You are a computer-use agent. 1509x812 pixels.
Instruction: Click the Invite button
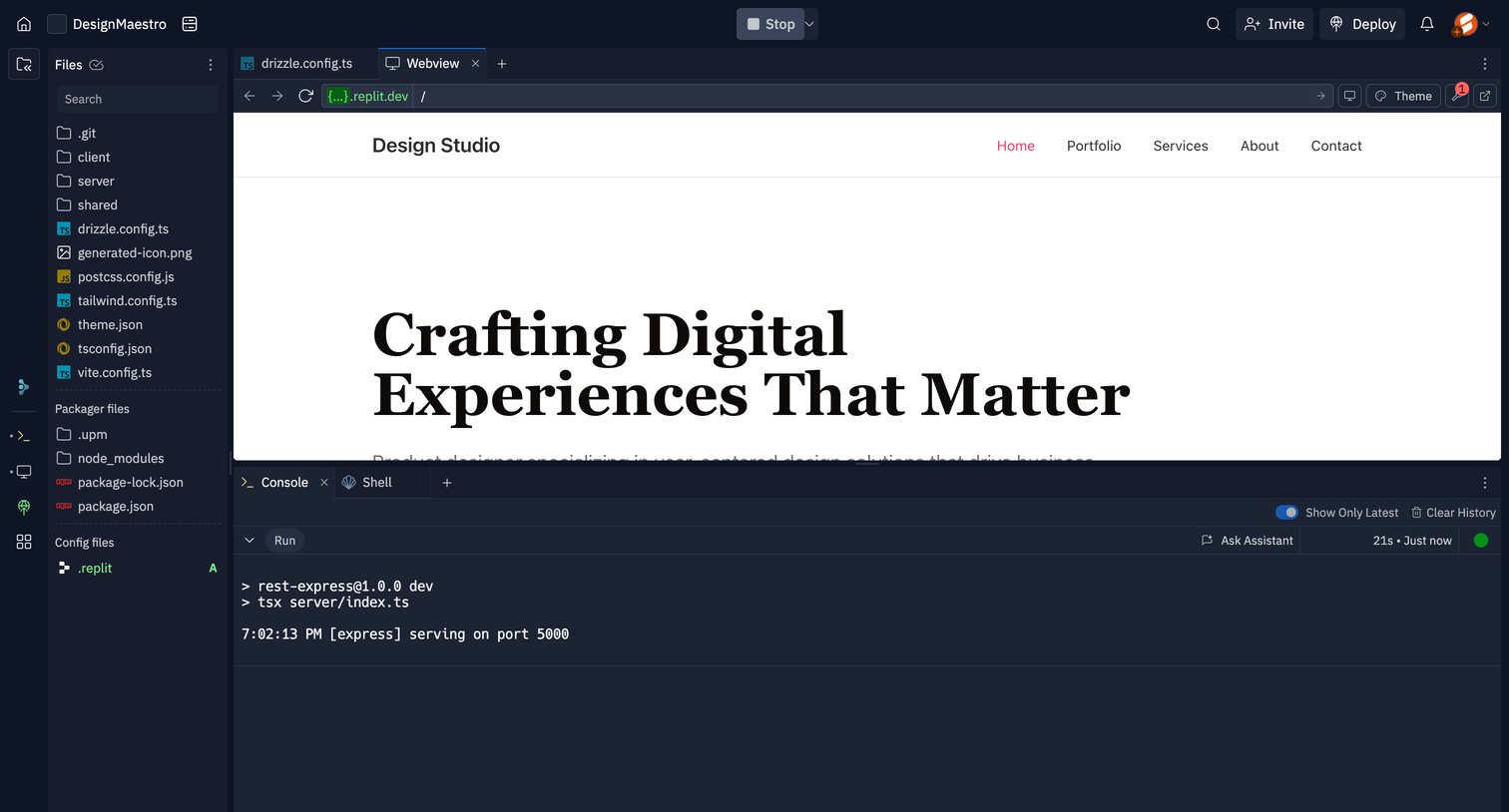coord(1274,24)
